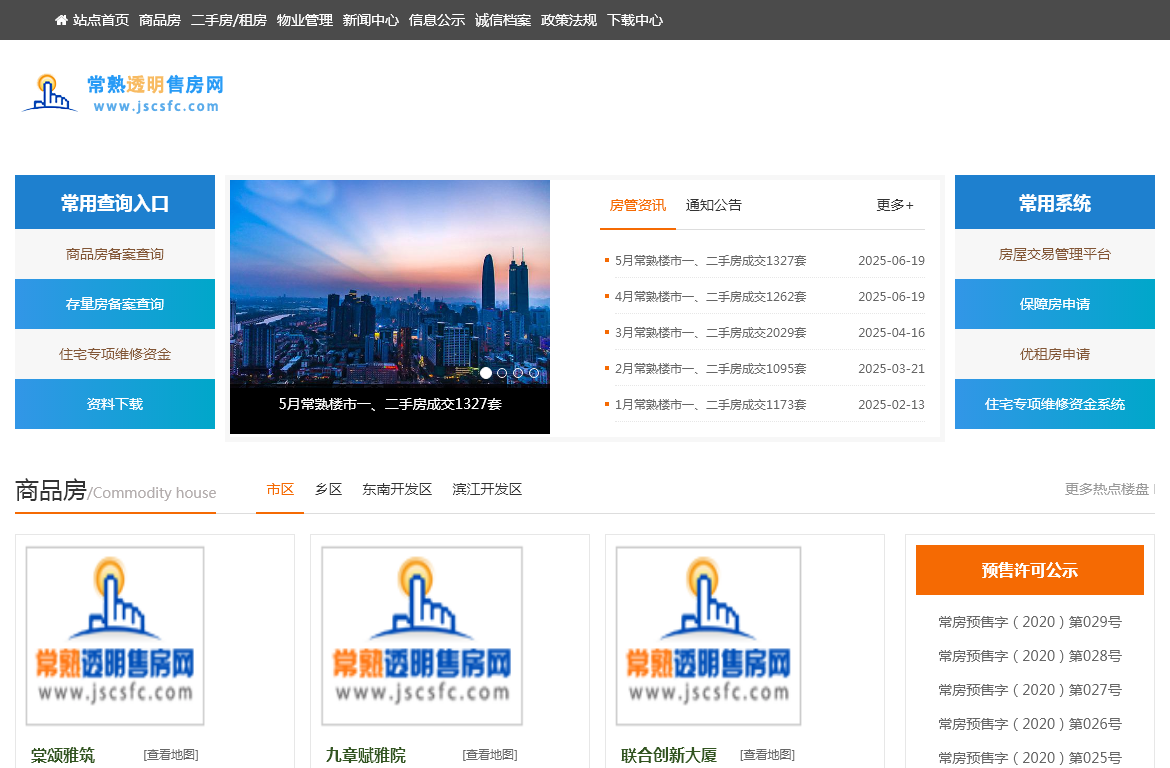Click the 联合创新大厦 placeholder image

tap(708, 634)
